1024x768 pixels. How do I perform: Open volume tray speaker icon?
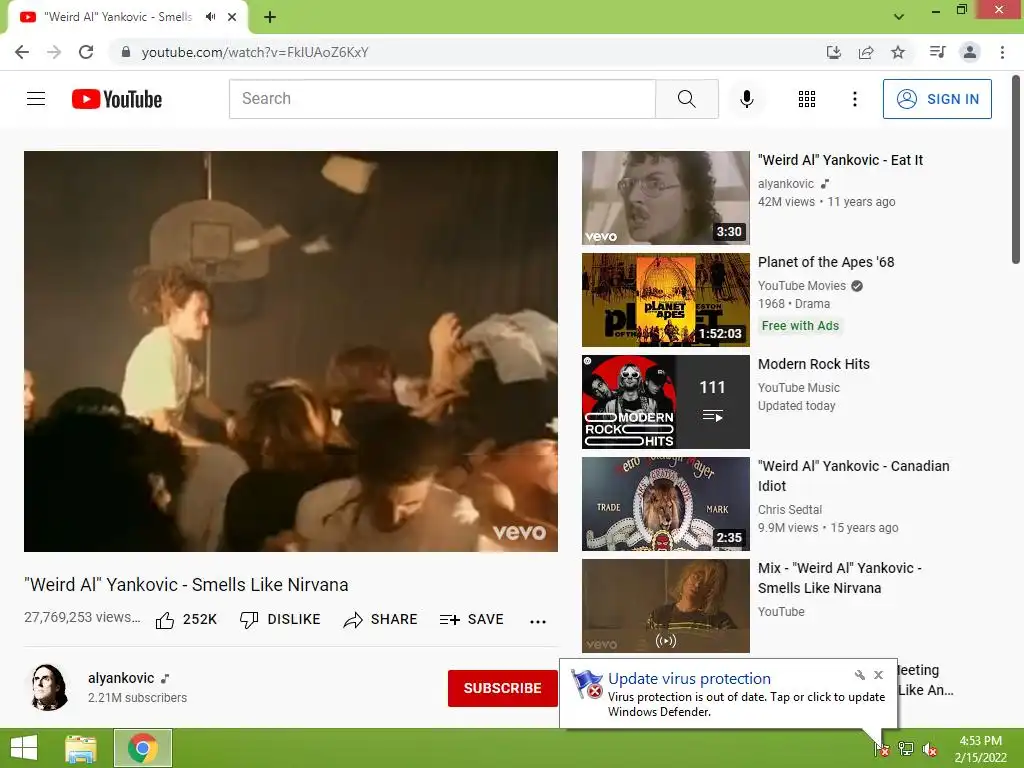(930, 750)
